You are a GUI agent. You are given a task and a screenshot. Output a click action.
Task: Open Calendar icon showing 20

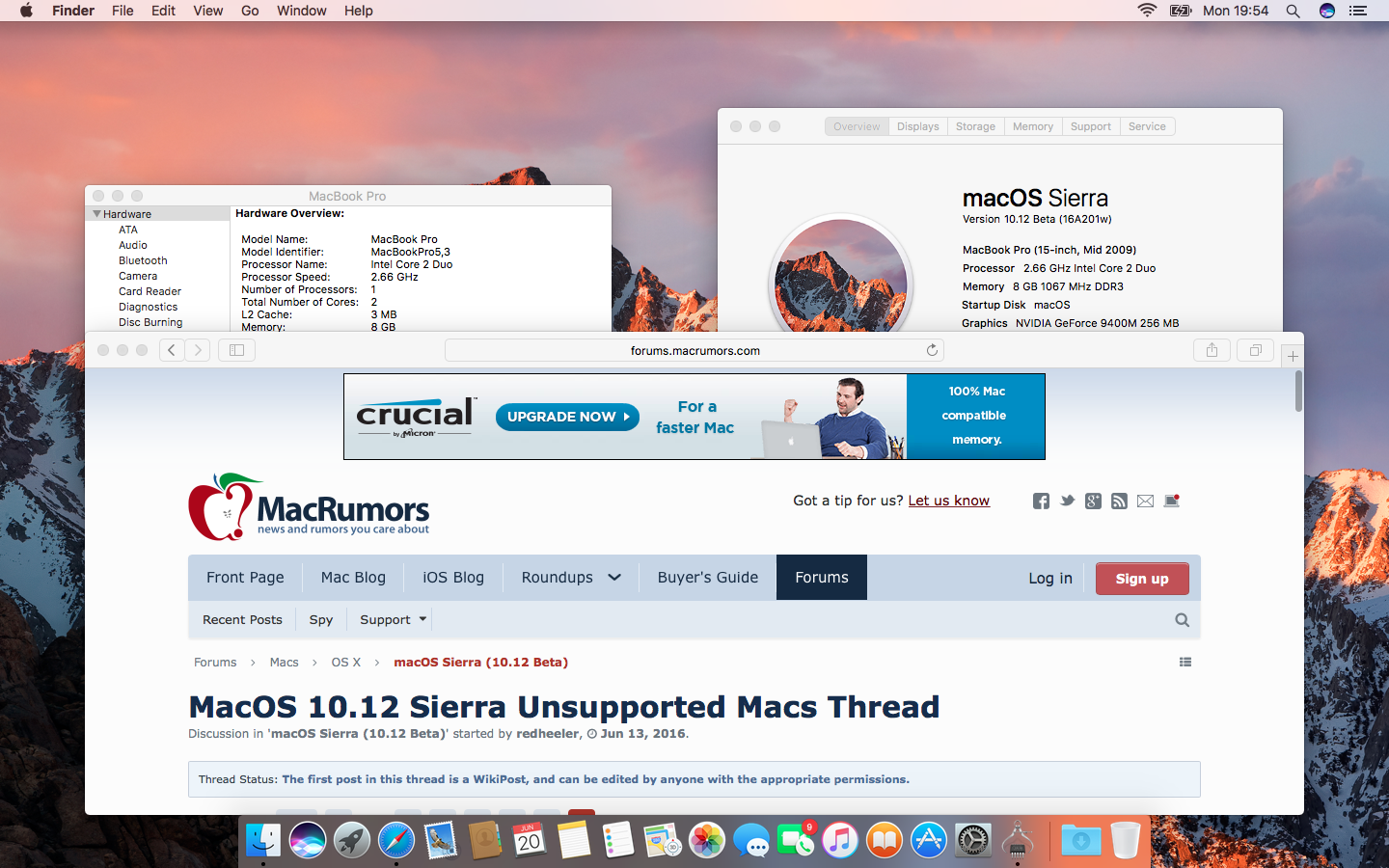coord(529,841)
